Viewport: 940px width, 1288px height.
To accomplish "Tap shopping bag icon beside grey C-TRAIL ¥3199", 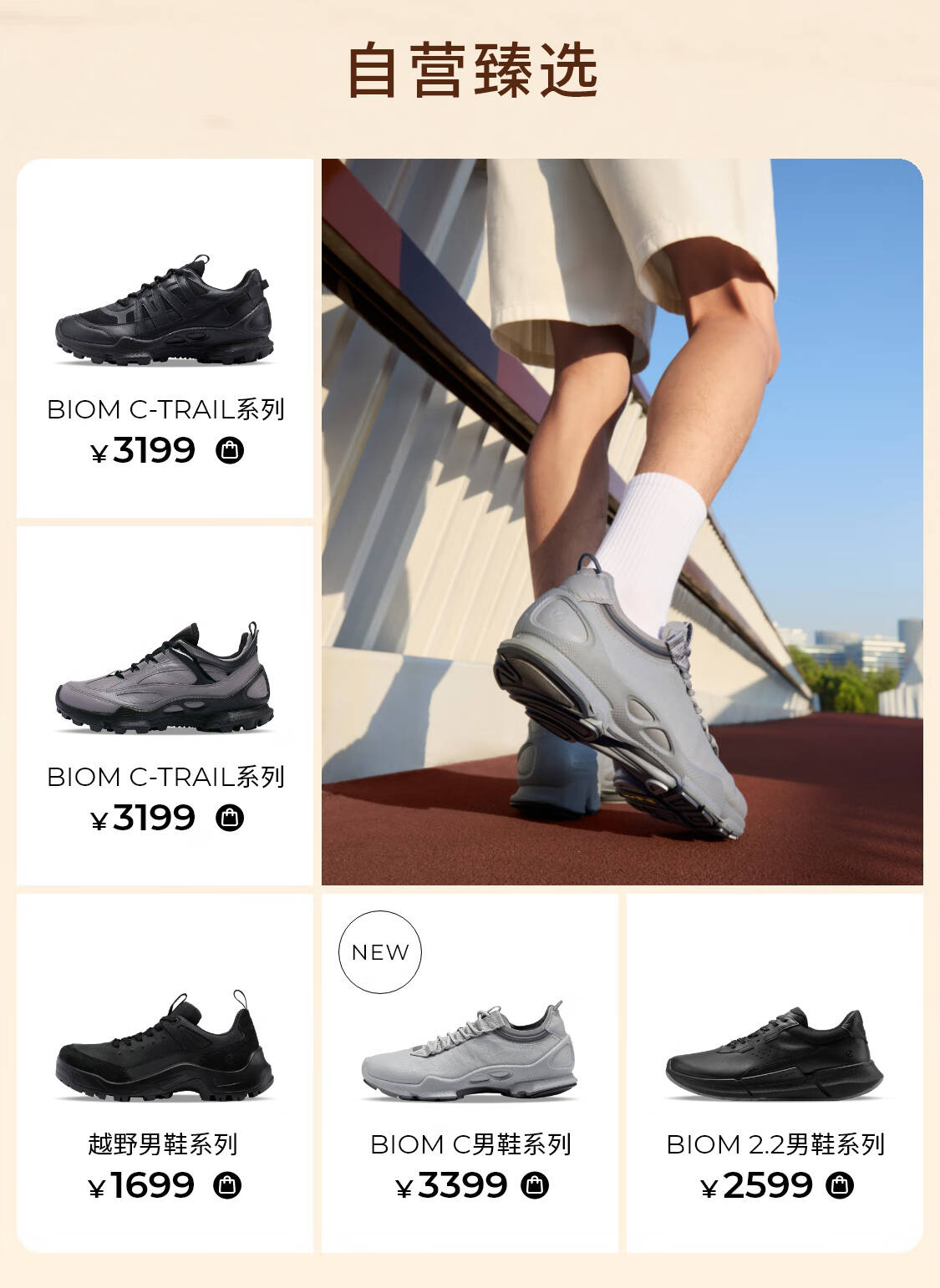I will click(230, 818).
